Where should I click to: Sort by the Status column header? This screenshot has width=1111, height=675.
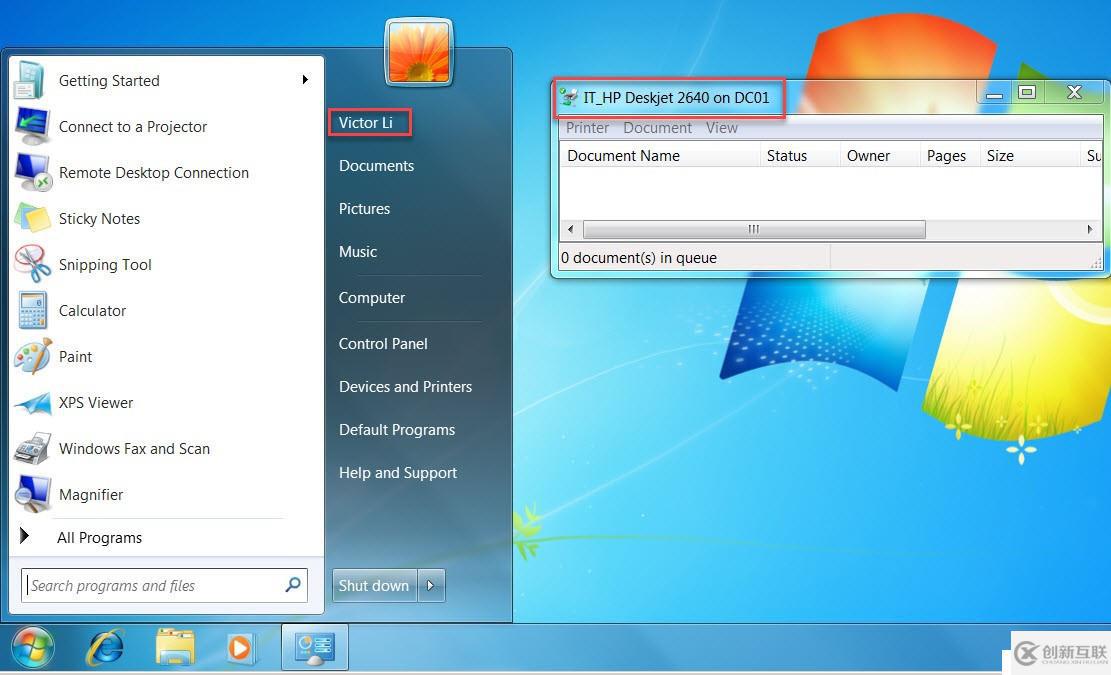(x=800, y=156)
